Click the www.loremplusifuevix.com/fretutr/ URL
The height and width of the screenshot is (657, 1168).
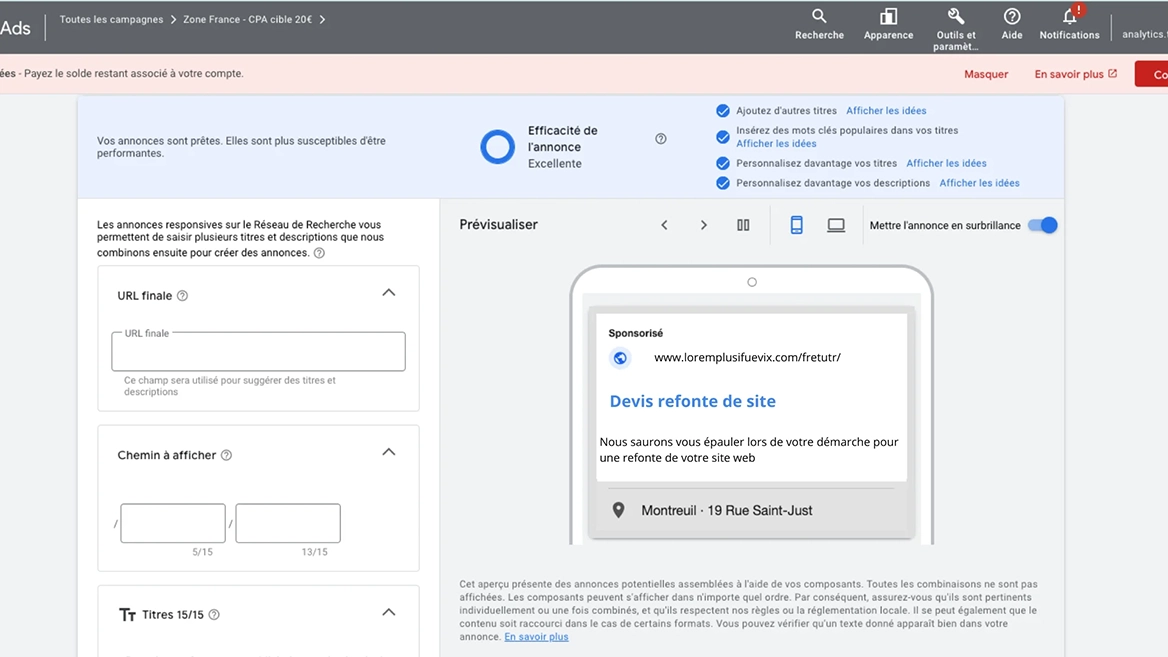coord(747,358)
